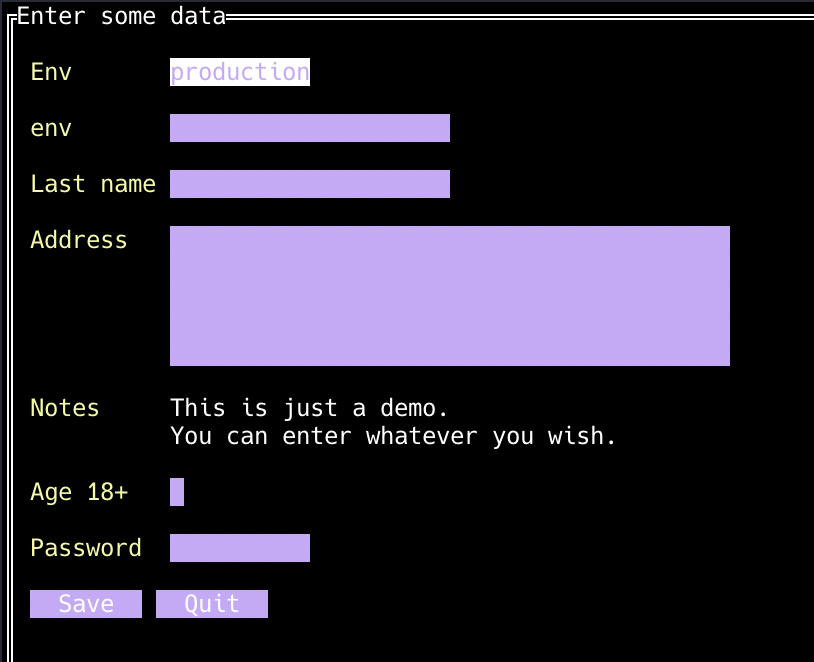814x662 pixels.
Task: Click the 'This is just a demo.' note text
Action: (x=309, y=408)
